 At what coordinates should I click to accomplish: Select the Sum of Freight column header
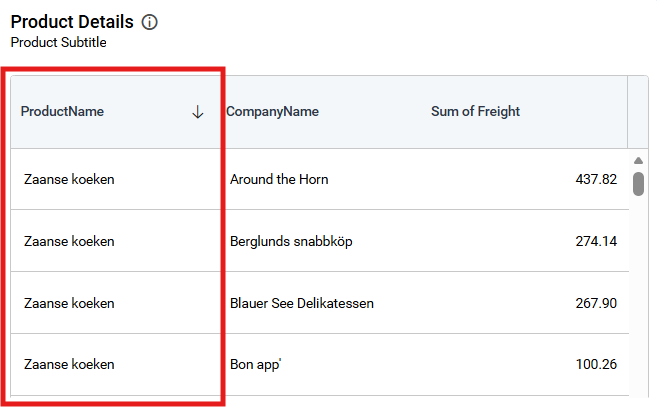475,112
